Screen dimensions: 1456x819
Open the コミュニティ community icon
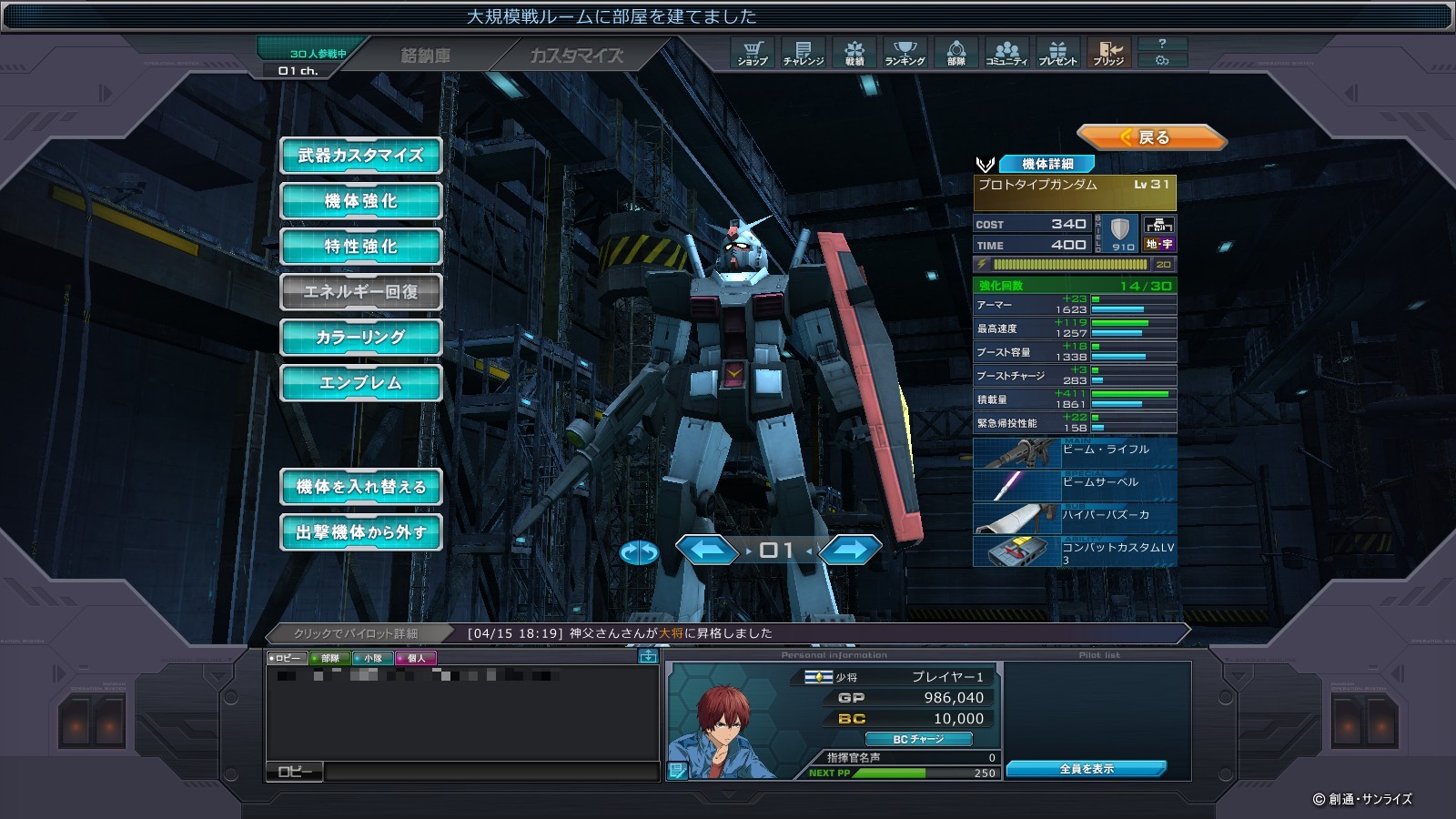tap(1006, 53)
